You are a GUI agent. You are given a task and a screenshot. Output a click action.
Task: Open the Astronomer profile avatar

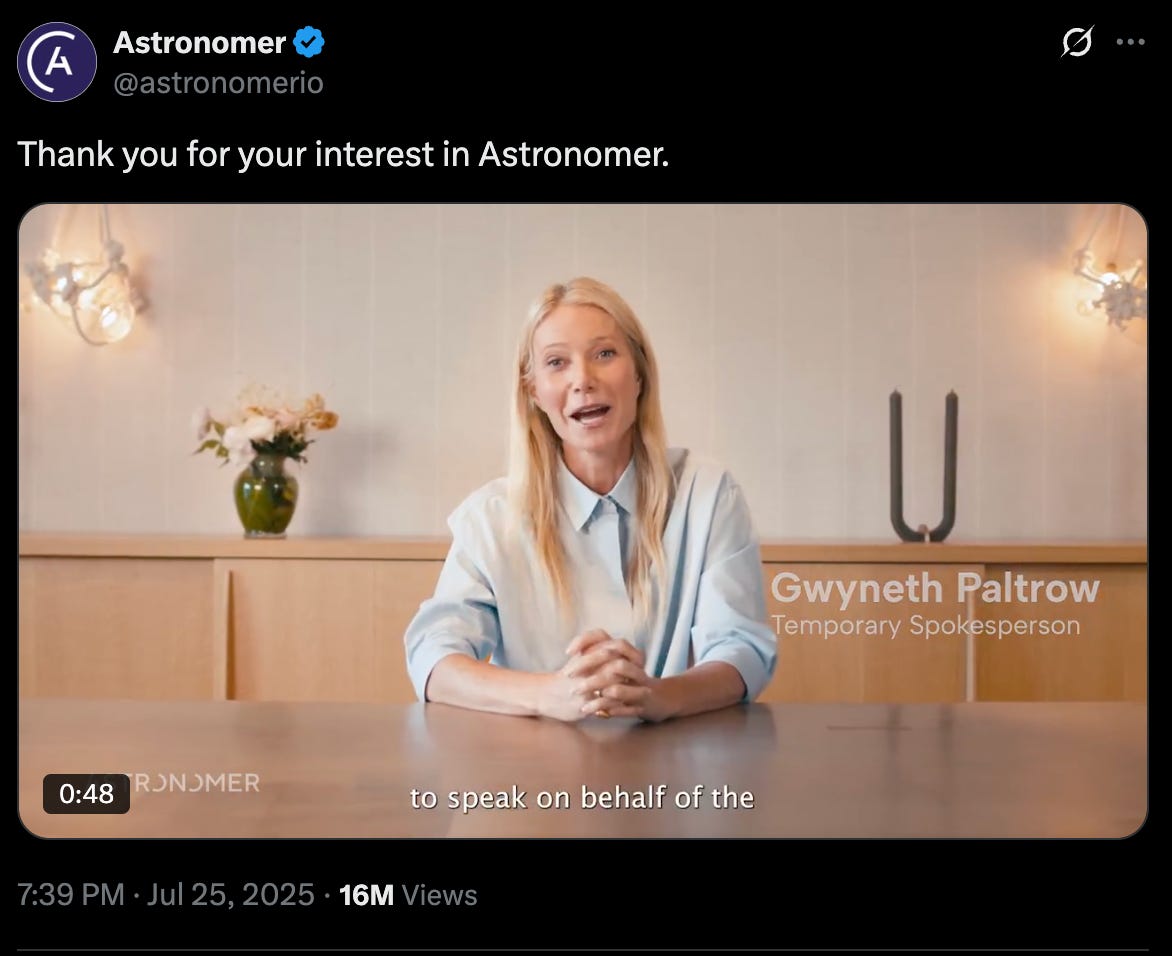pyautogui.click(x=57, y=62)
